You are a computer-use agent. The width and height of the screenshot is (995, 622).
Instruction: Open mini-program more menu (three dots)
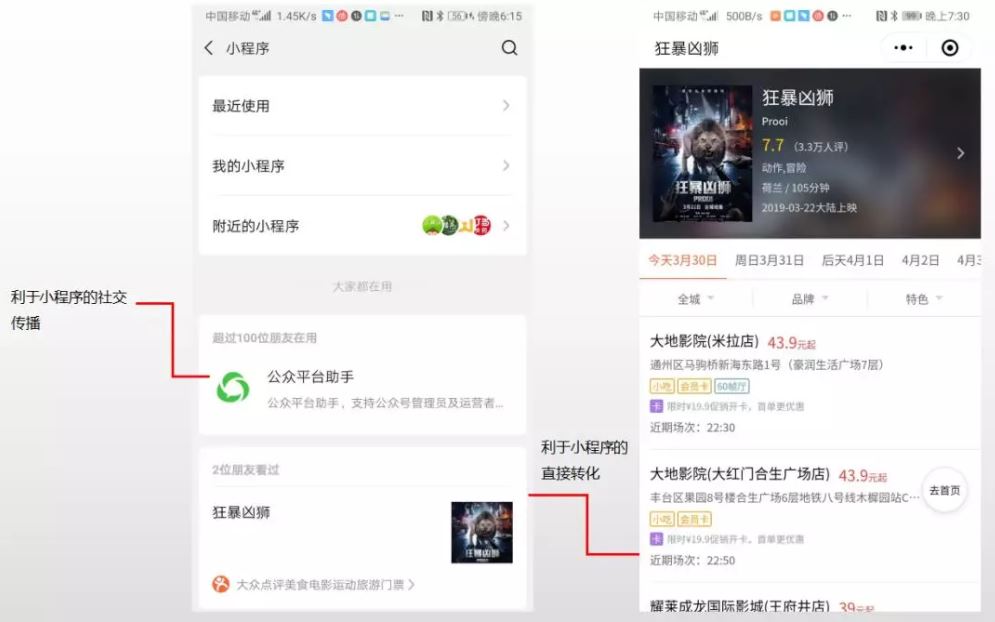pos(903,48)
